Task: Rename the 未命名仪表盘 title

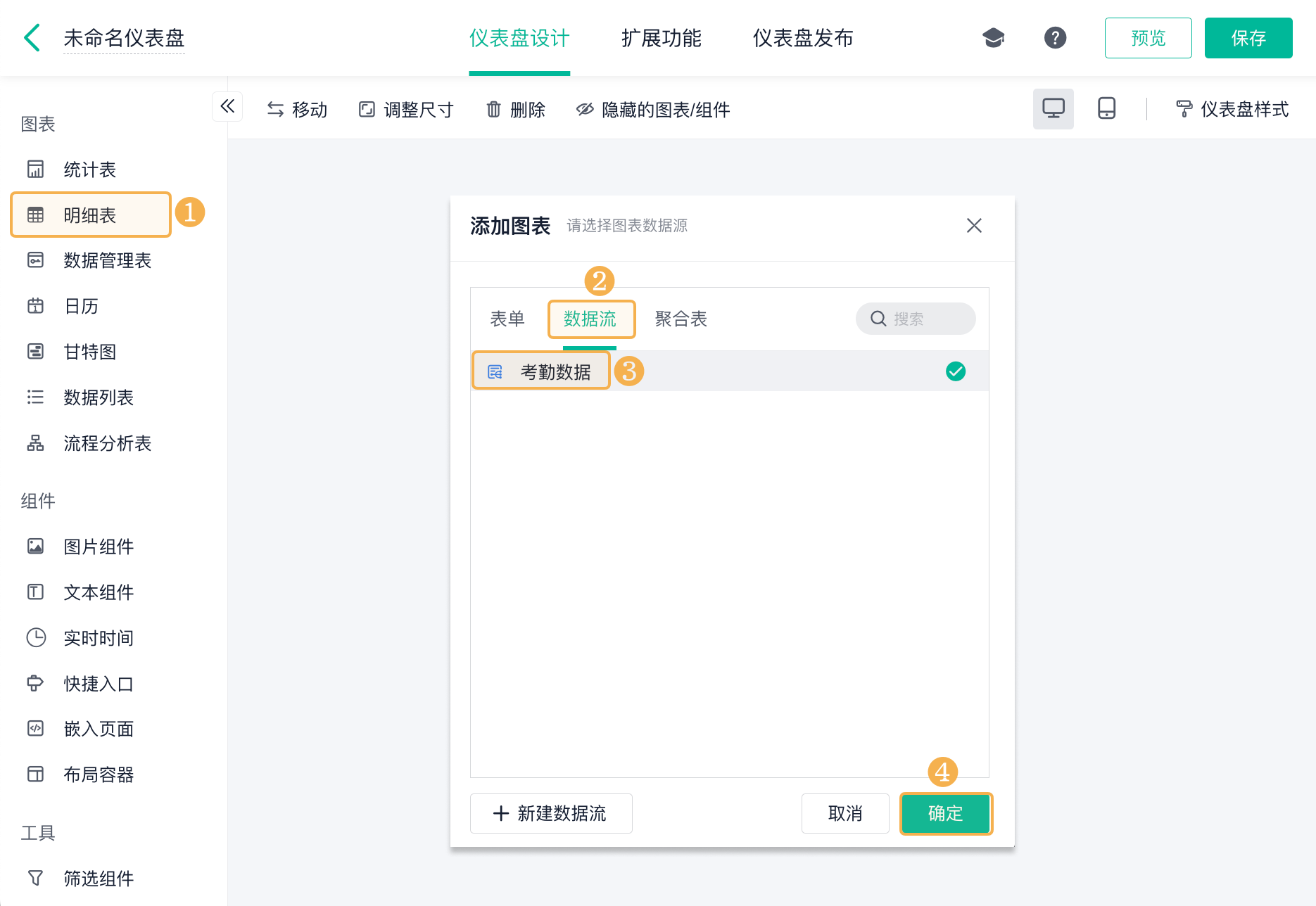Action: [124, 38]
